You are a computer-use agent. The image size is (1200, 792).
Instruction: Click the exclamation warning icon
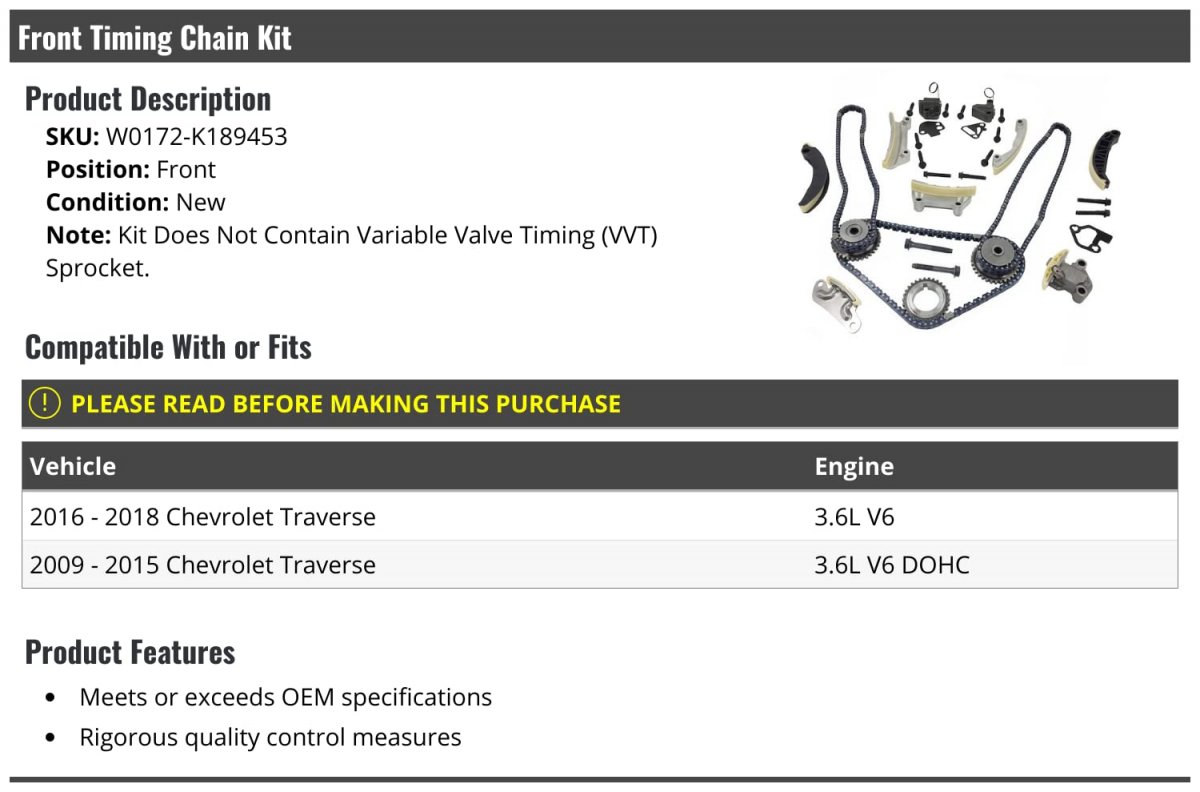pos(44,404)
